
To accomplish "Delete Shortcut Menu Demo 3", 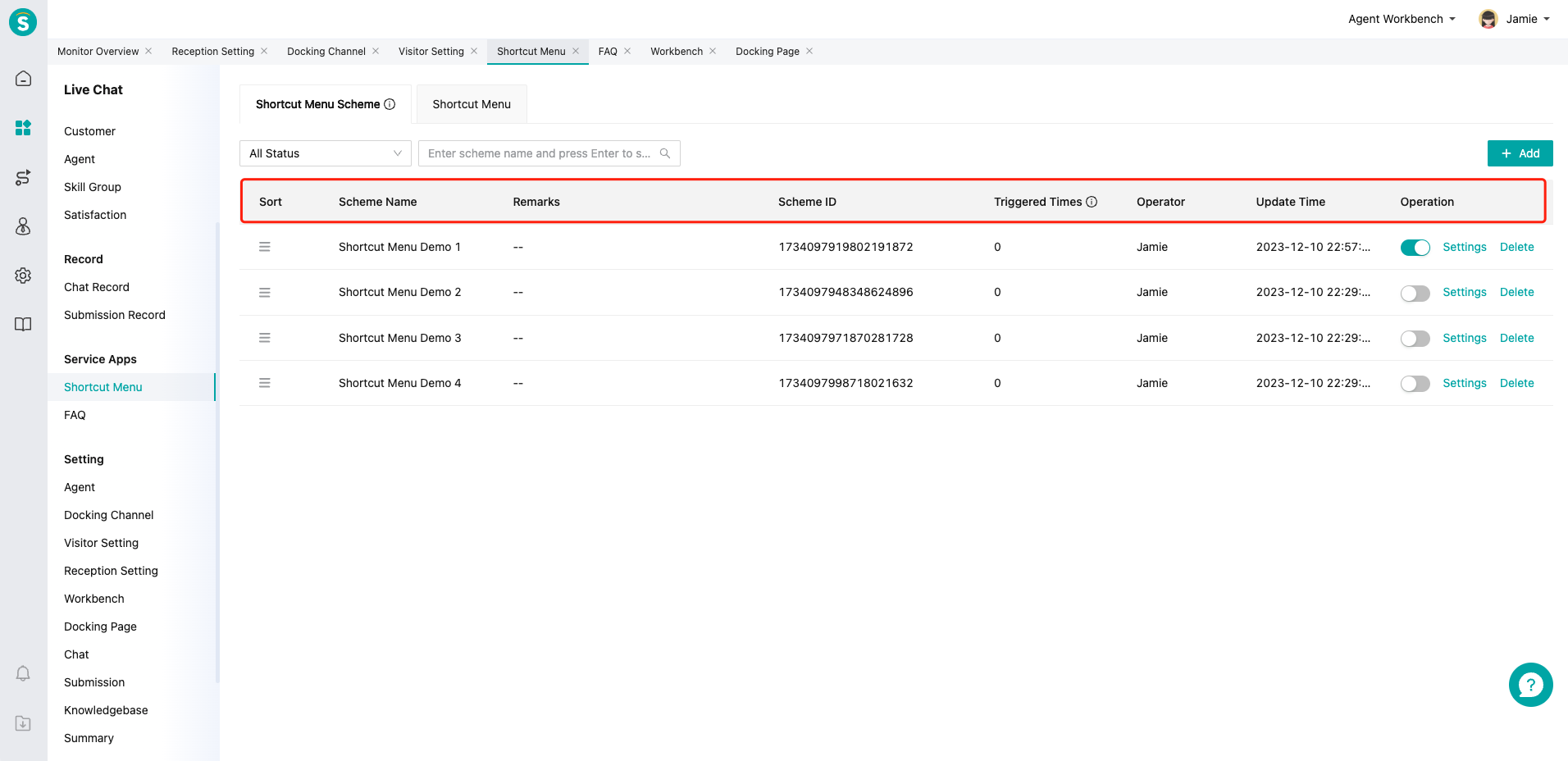I will [x=1516, y=338].
